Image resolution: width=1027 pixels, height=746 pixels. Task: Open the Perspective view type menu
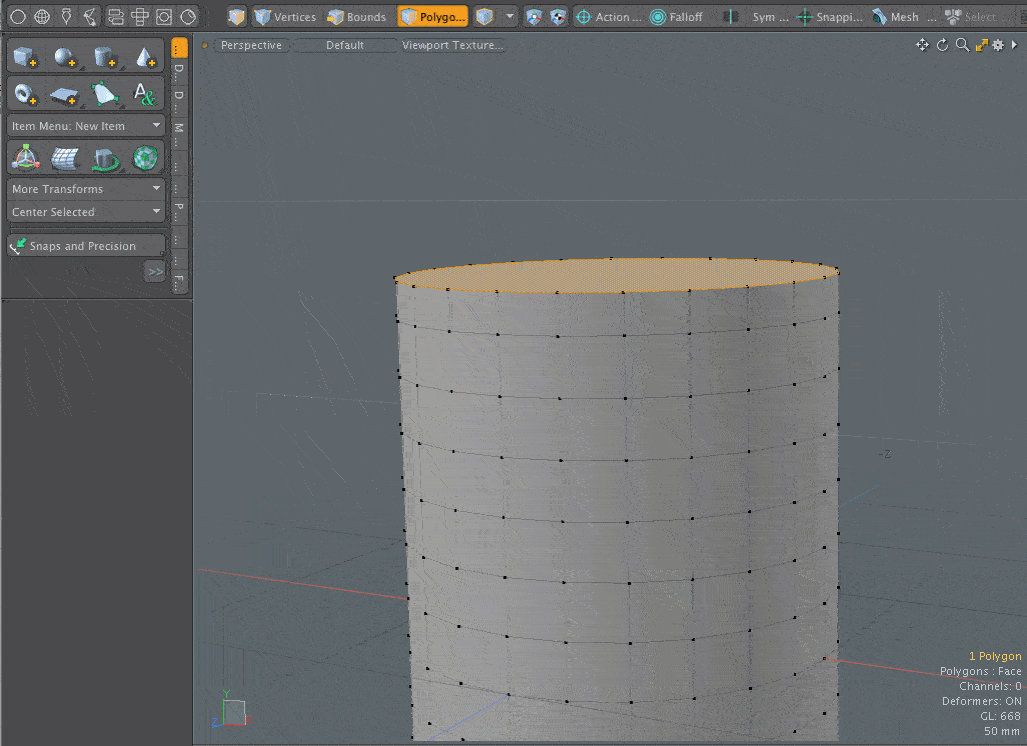coord(250,45)
